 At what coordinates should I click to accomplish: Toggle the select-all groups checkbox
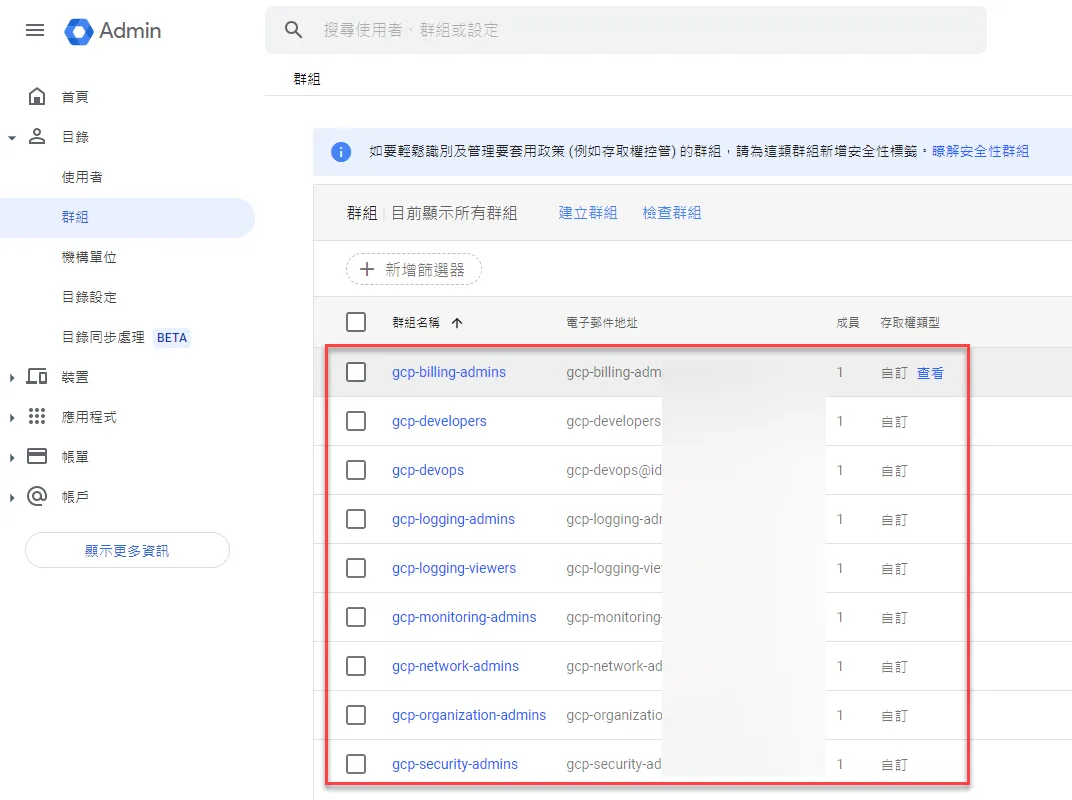[356, 322]
